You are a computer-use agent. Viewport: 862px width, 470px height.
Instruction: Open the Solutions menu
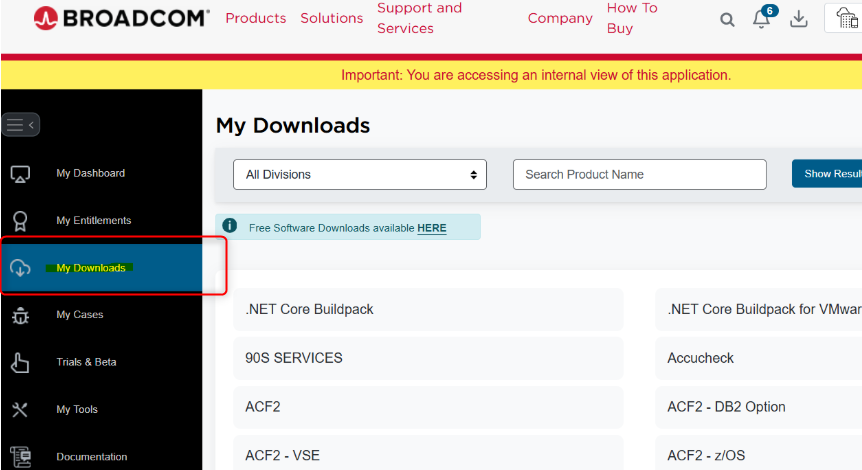coord(331,18)
